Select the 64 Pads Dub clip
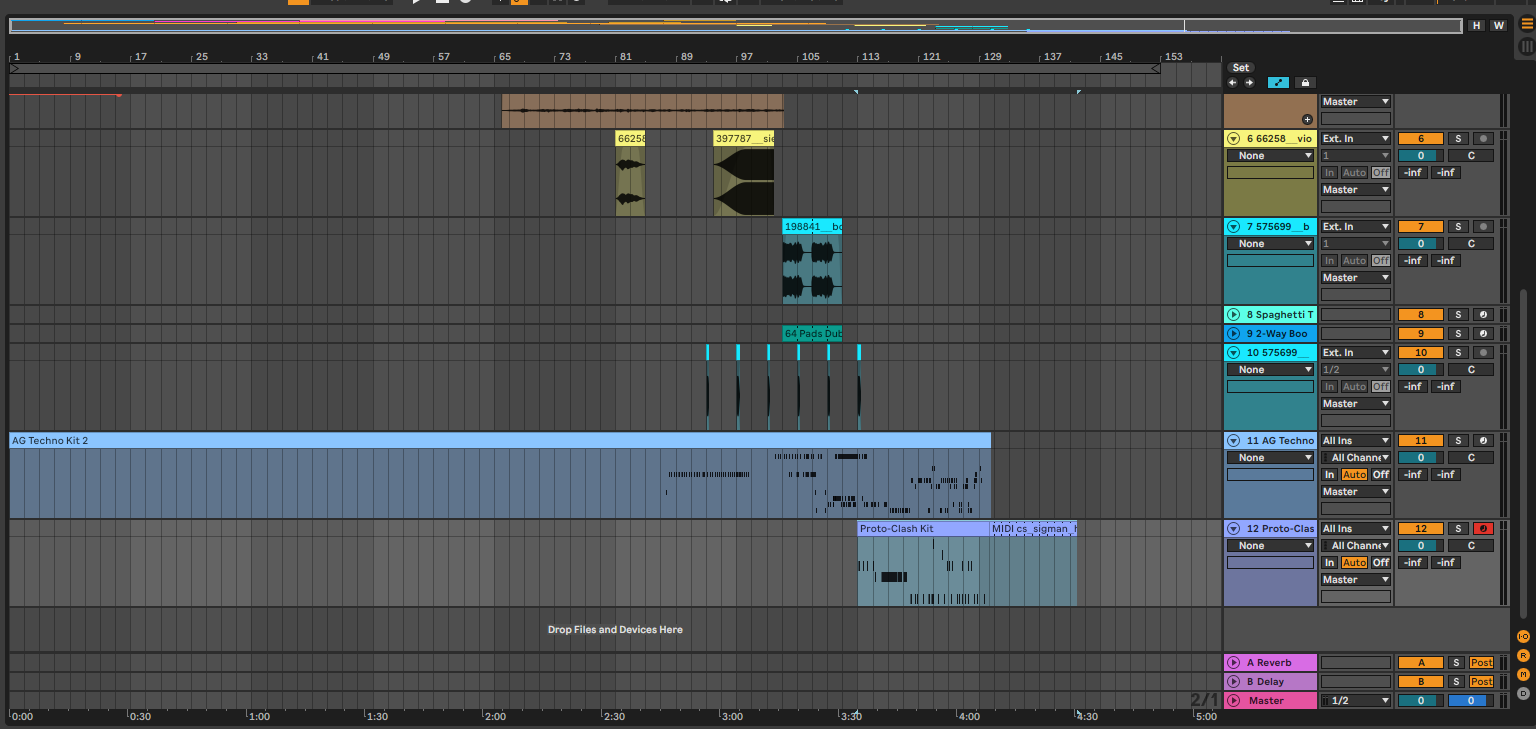Image resolution: width=1536 pixels, height=729 pixels. pyautogui.click(x=812, y=334)
